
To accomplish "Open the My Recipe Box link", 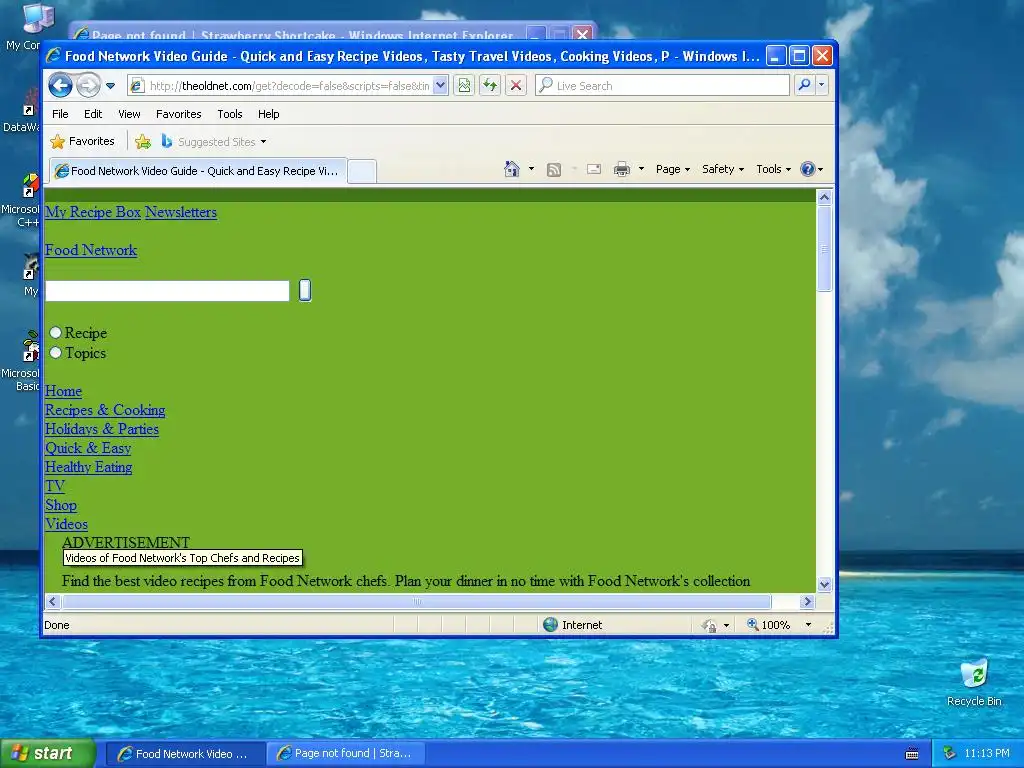I will [x=93, y=212].
